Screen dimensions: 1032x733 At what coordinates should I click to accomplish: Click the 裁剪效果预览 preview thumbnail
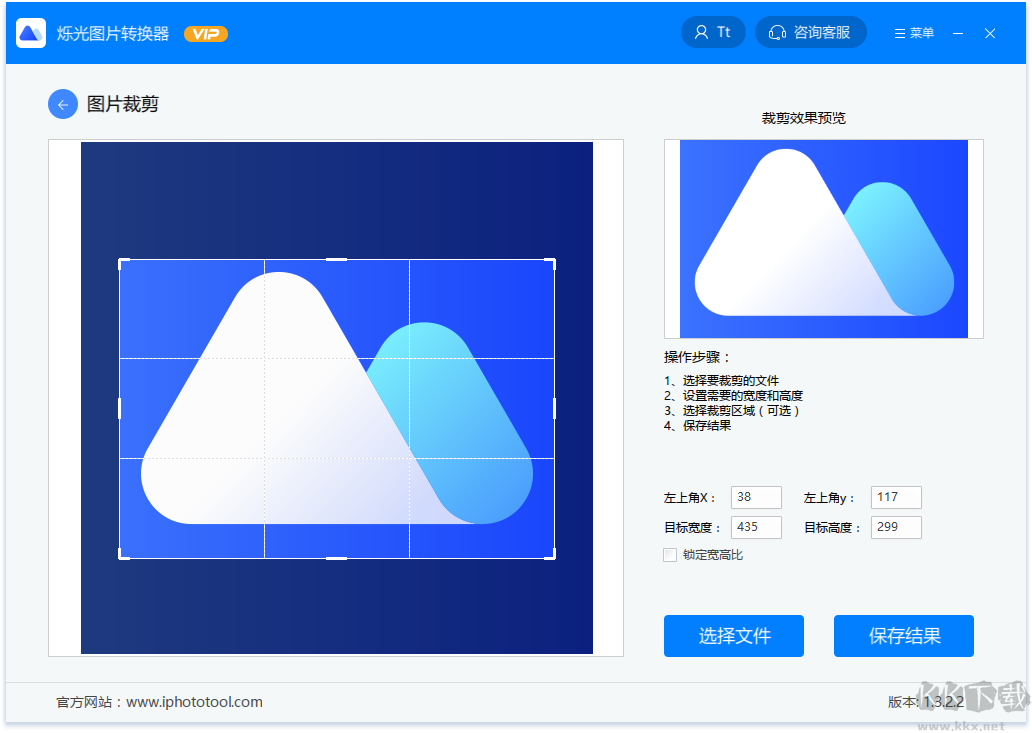coord(823,239)
